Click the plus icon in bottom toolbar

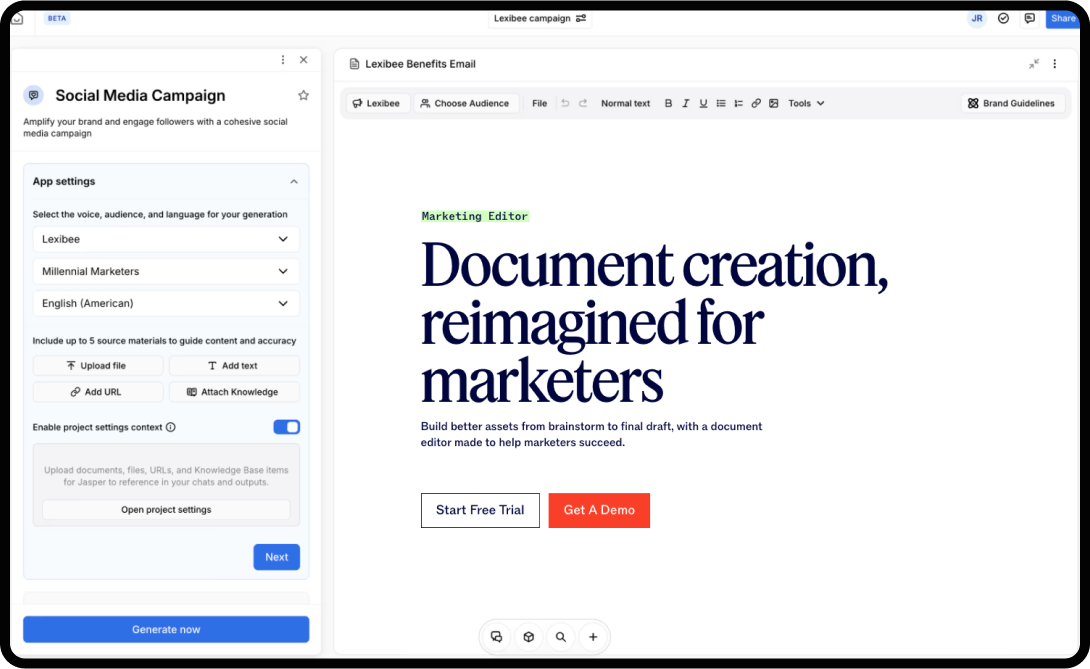[593, 637]
